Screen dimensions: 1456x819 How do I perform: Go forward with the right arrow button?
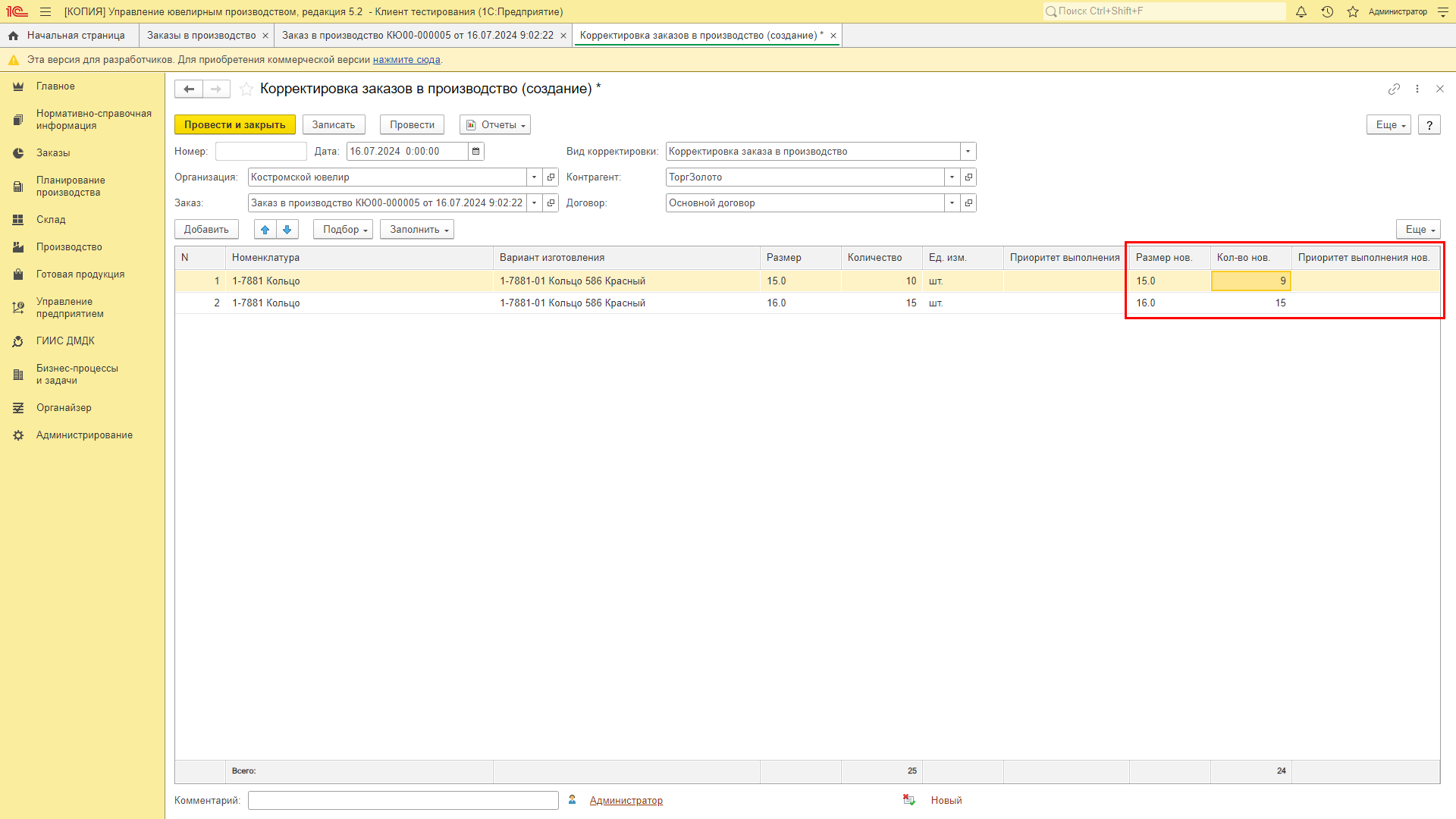tap(216, 89)
